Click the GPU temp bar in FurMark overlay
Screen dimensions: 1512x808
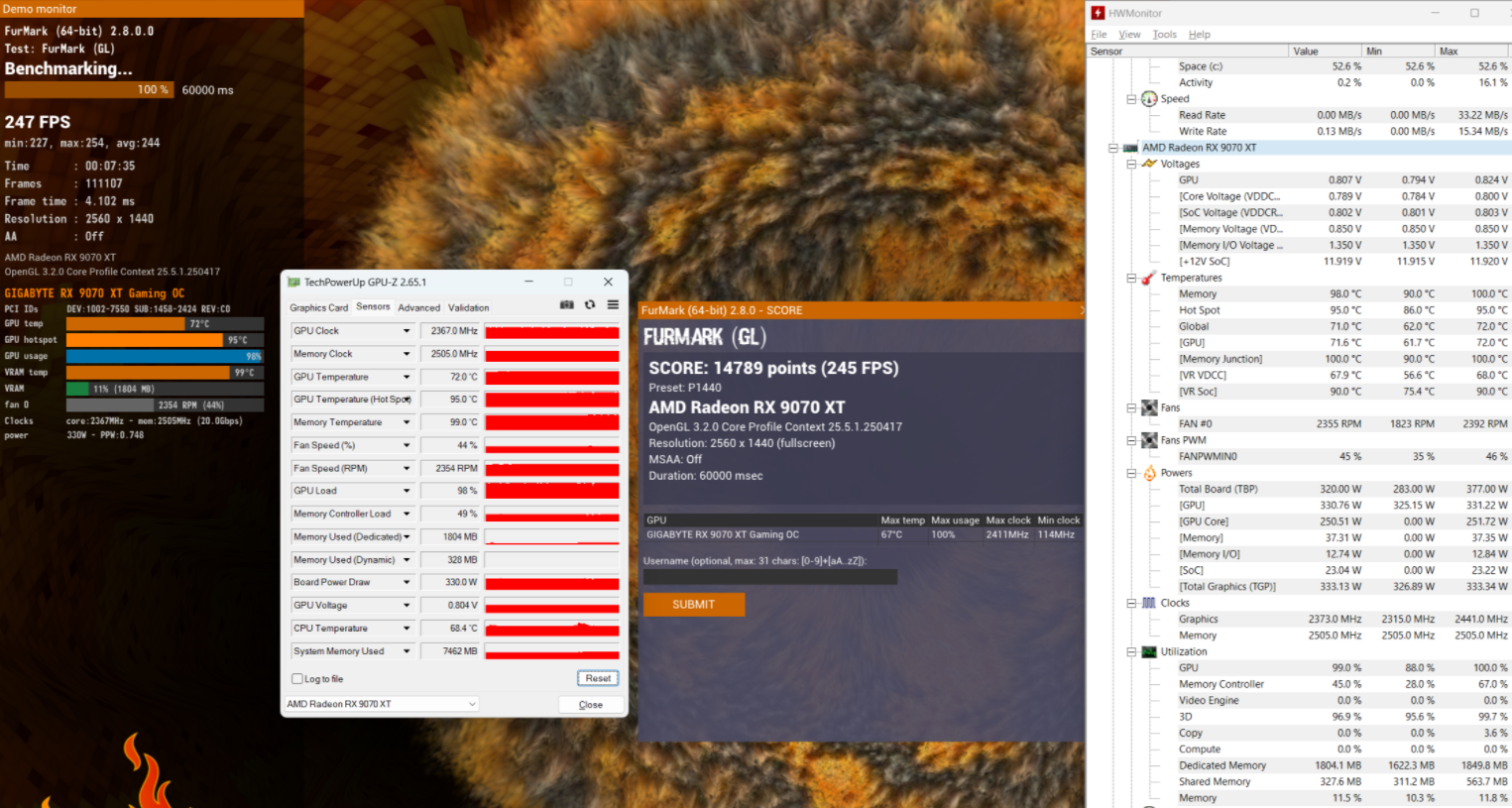tap(165, 323)
